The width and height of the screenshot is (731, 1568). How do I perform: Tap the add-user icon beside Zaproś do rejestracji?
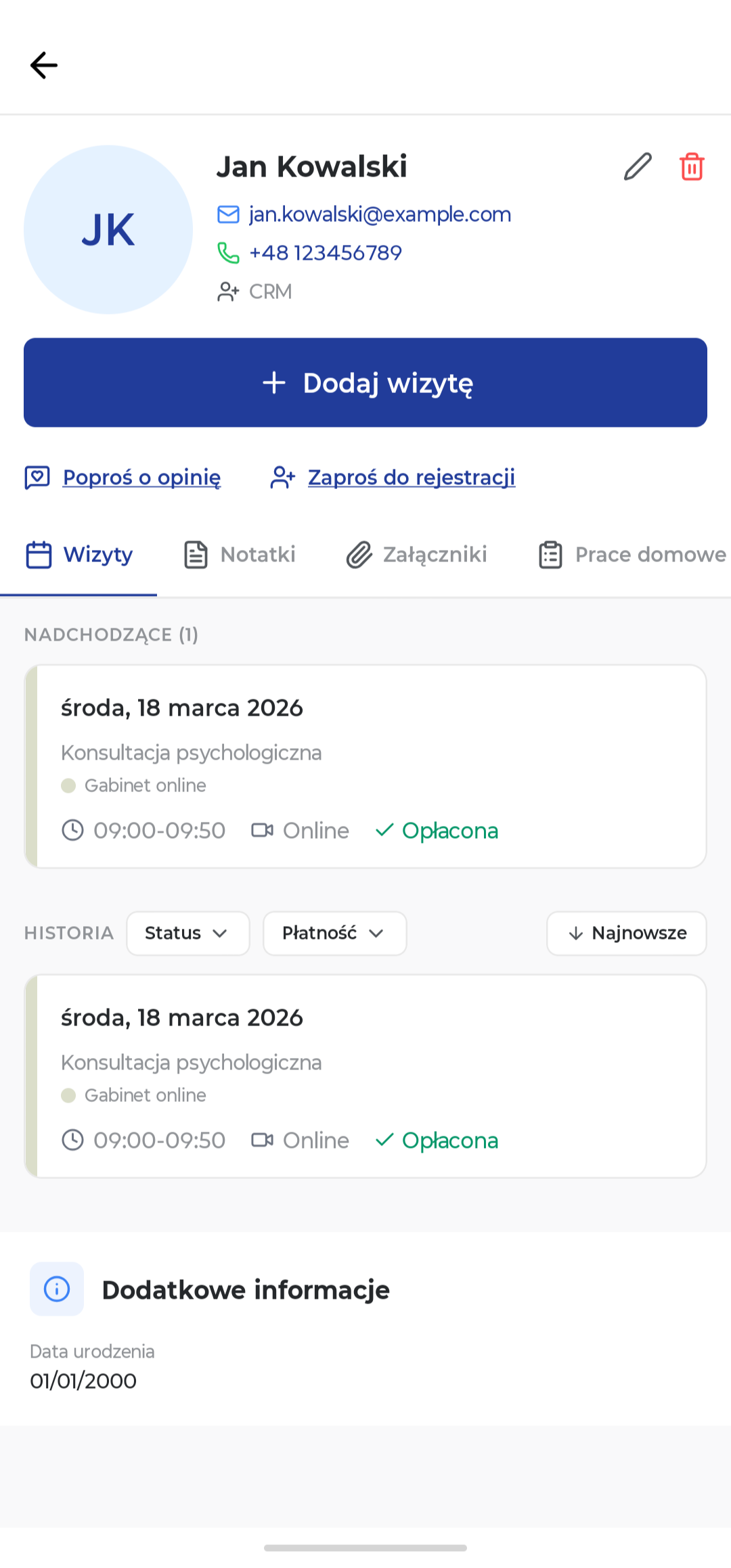coord(283,478)
